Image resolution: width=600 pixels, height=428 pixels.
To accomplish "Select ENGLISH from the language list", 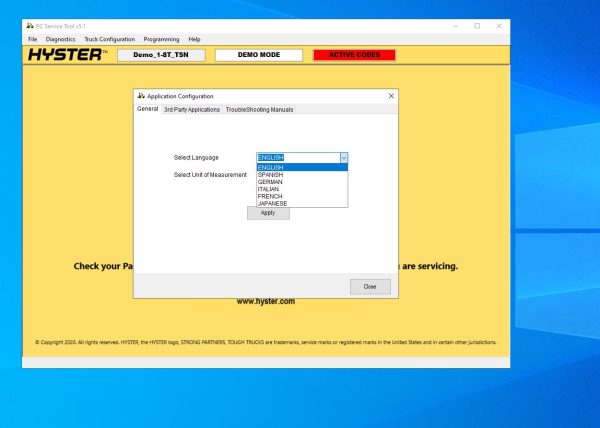I will [302, 168].
